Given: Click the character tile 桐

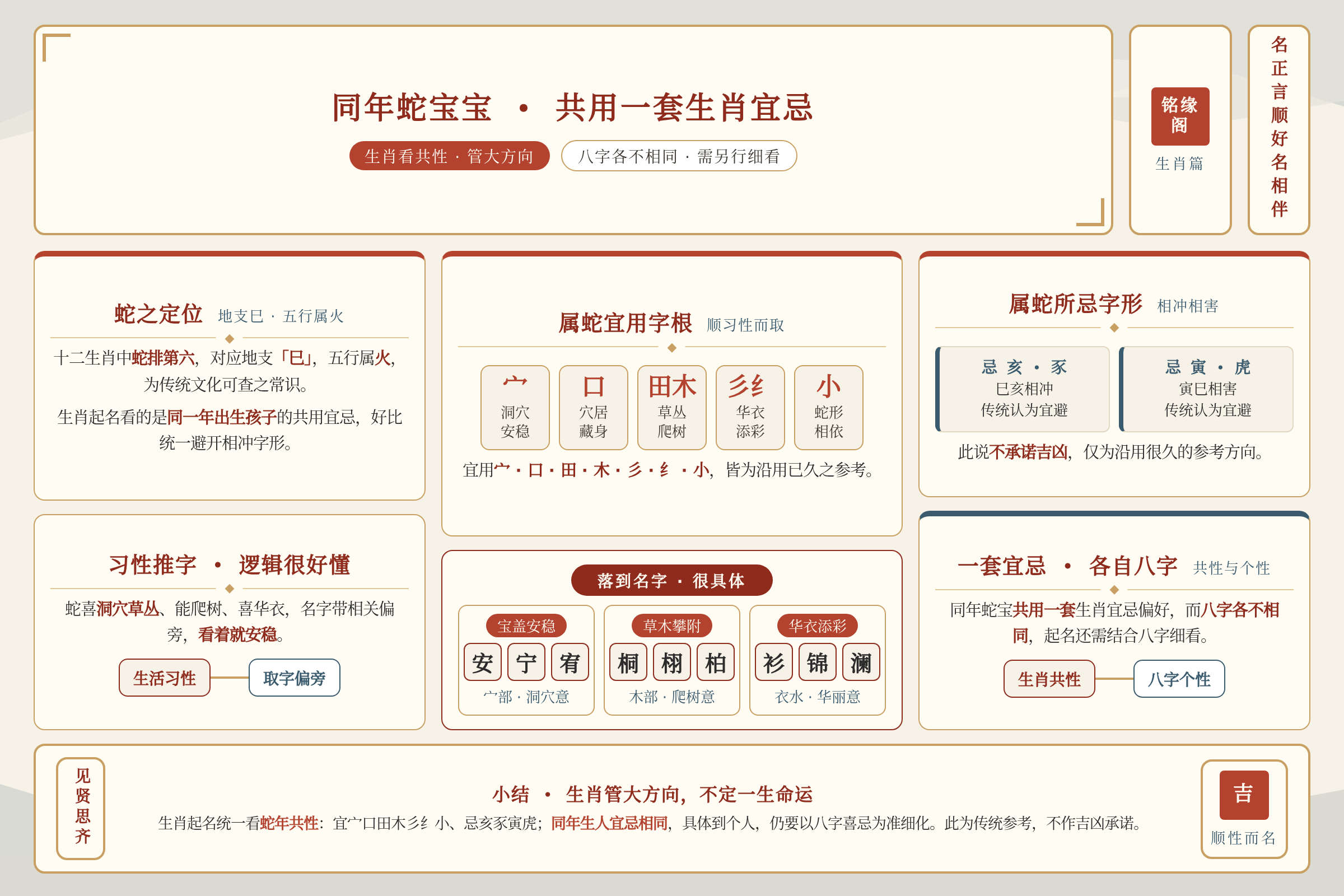Looking at the screenshot, I should point(628,662).
